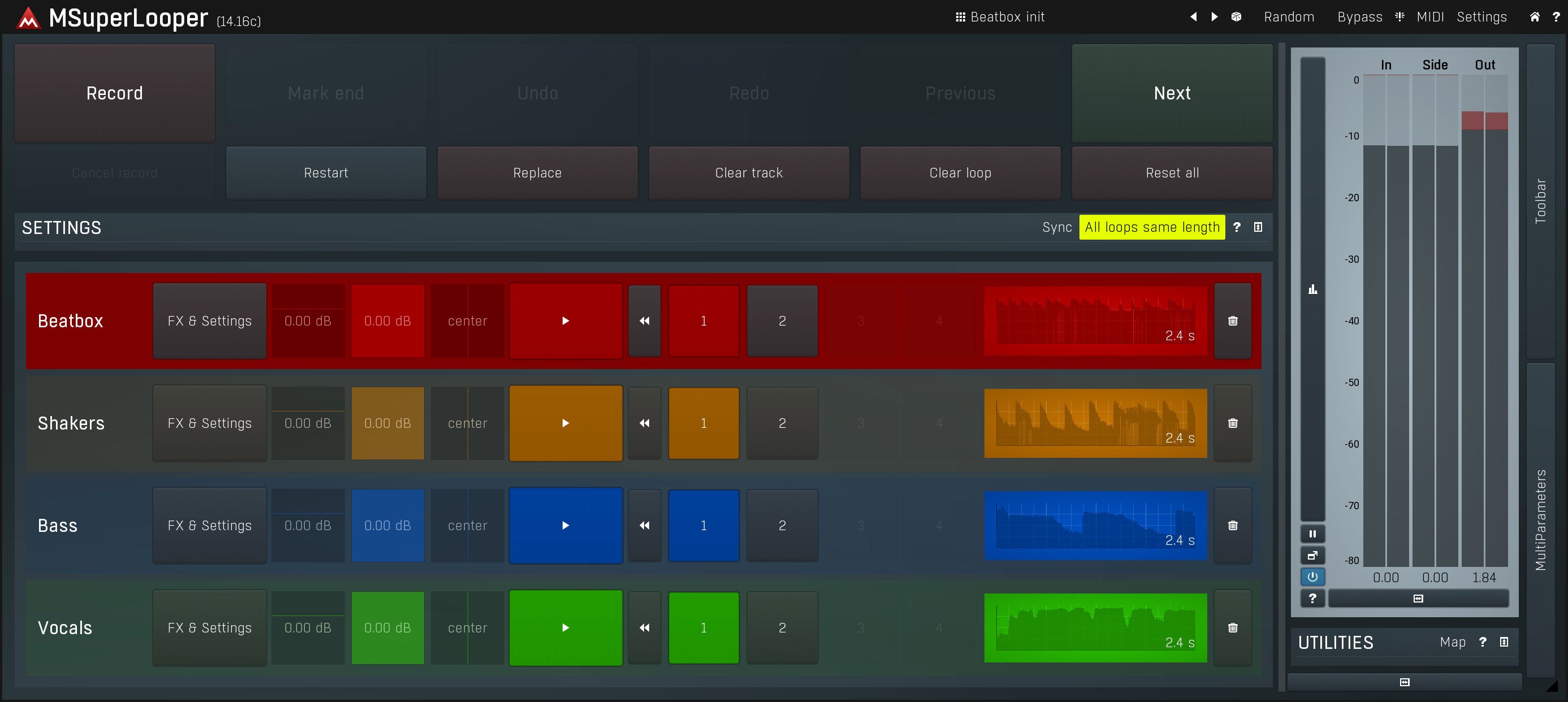Toggle plugin Bypass
This screenshot has width=1568, height=702.
tap(1359, 17)
